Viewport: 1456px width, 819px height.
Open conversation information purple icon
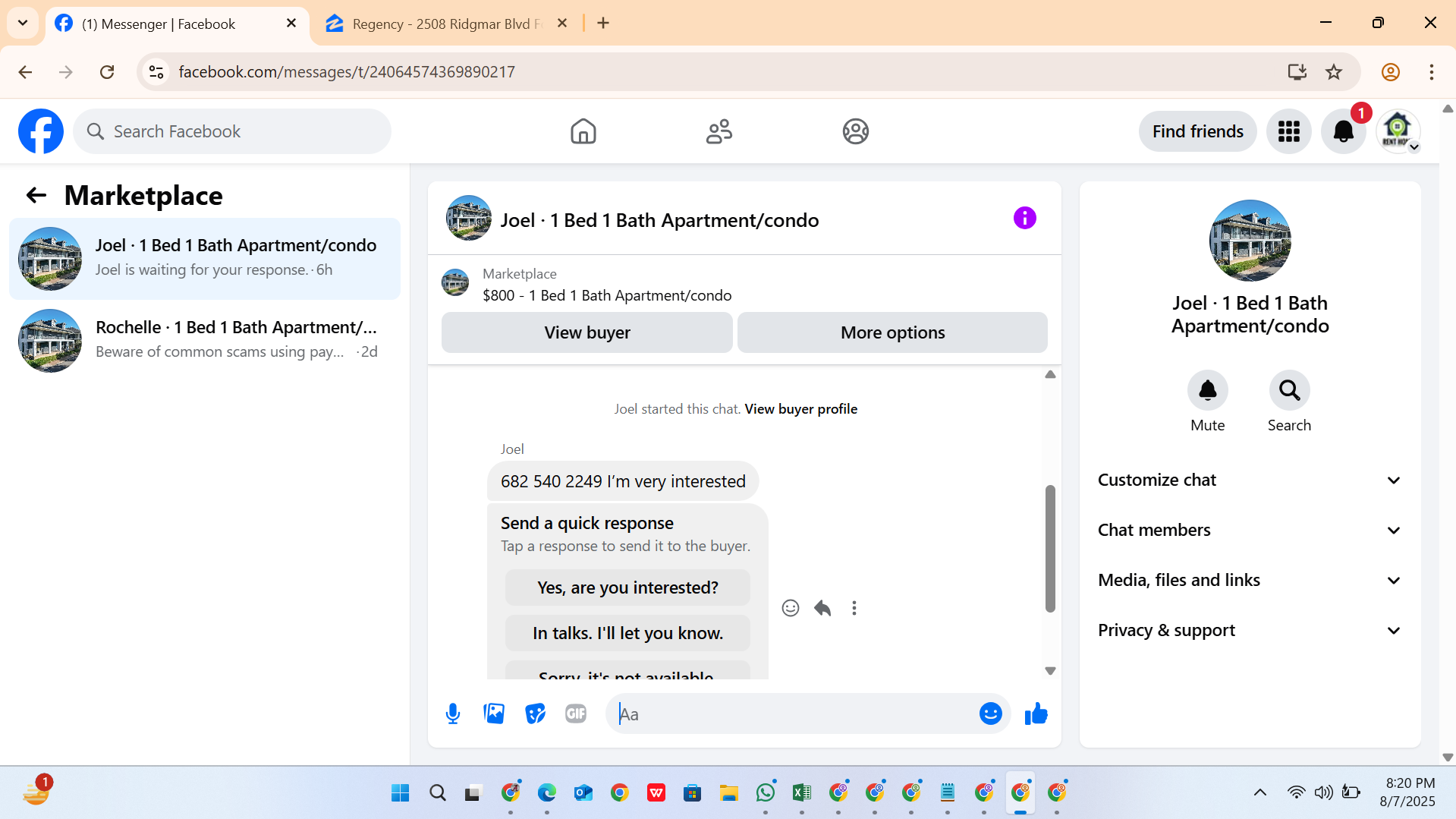[1024, 219]
